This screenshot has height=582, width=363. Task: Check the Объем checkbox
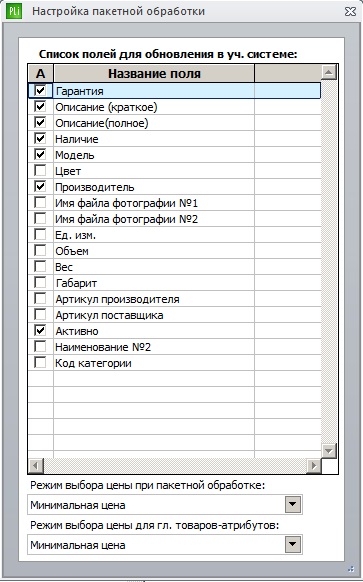pyautogui.click(x=40, y=250)
